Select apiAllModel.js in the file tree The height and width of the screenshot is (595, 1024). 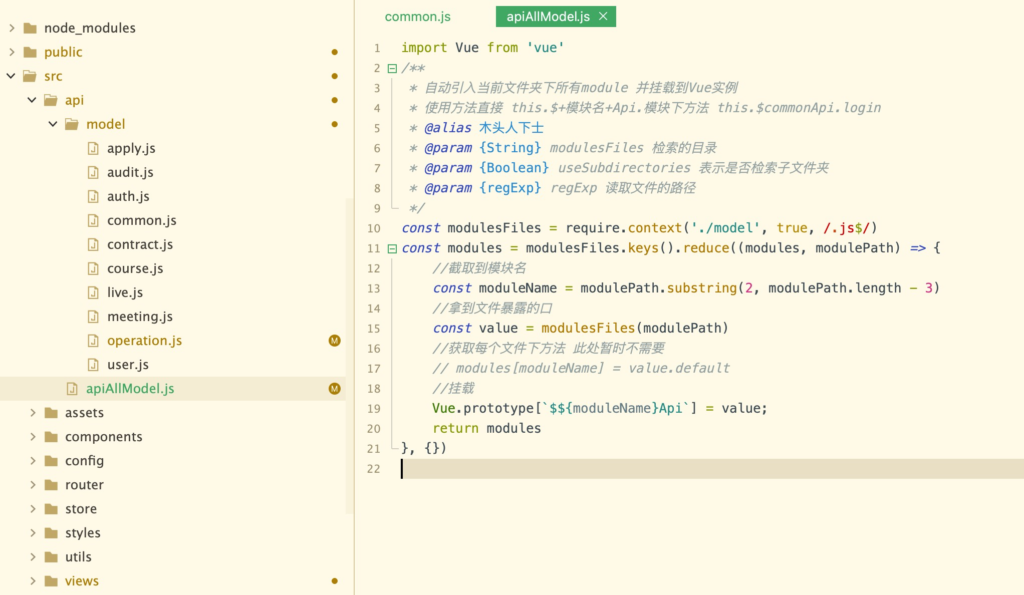(x=130, y=389)
